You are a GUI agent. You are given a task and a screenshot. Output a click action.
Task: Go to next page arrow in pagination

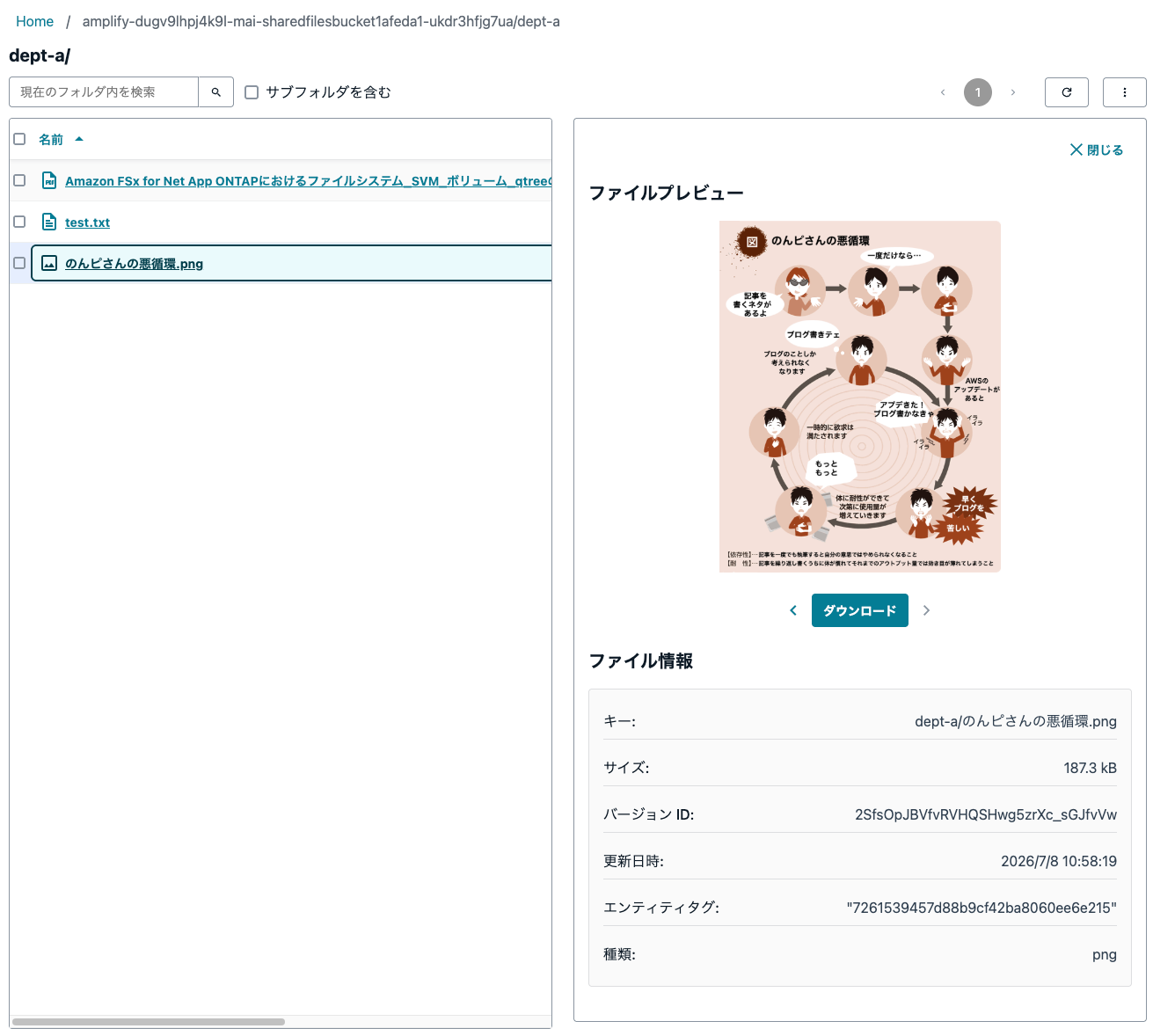[1013, 92]
